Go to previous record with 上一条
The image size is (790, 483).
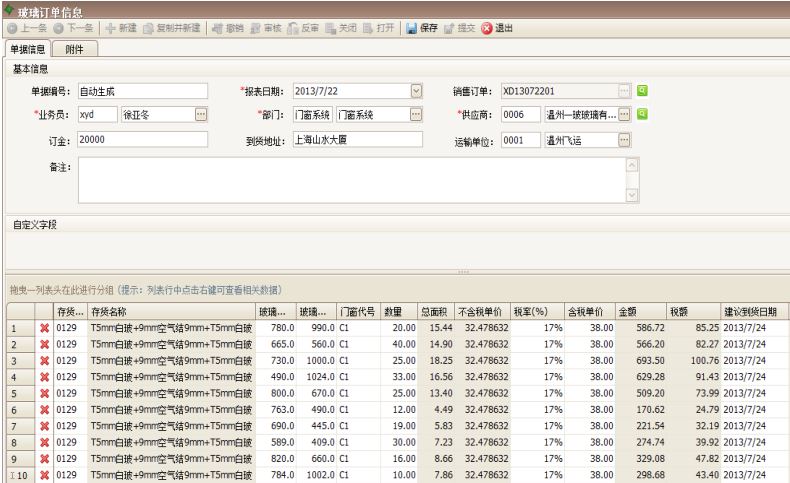pyautogui.click(x=27, y=28)
